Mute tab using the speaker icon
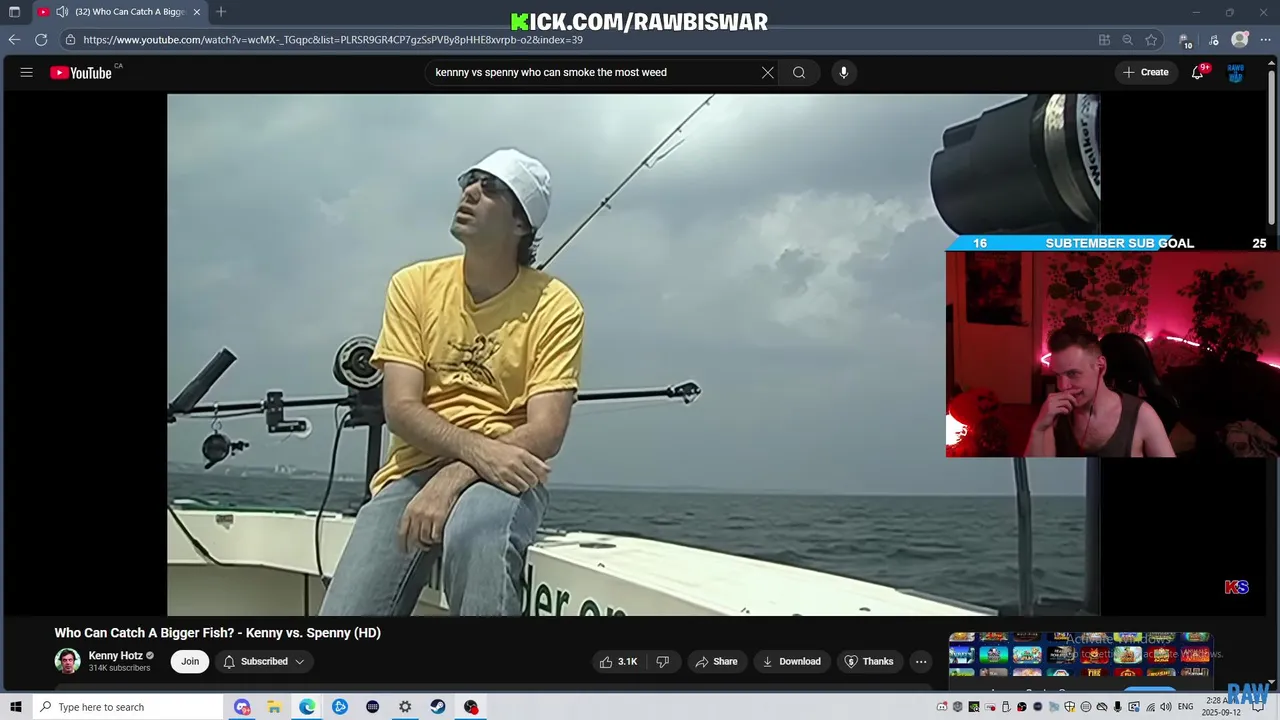The height and width of the screenshot is (720, 1280). pos(62,12)
